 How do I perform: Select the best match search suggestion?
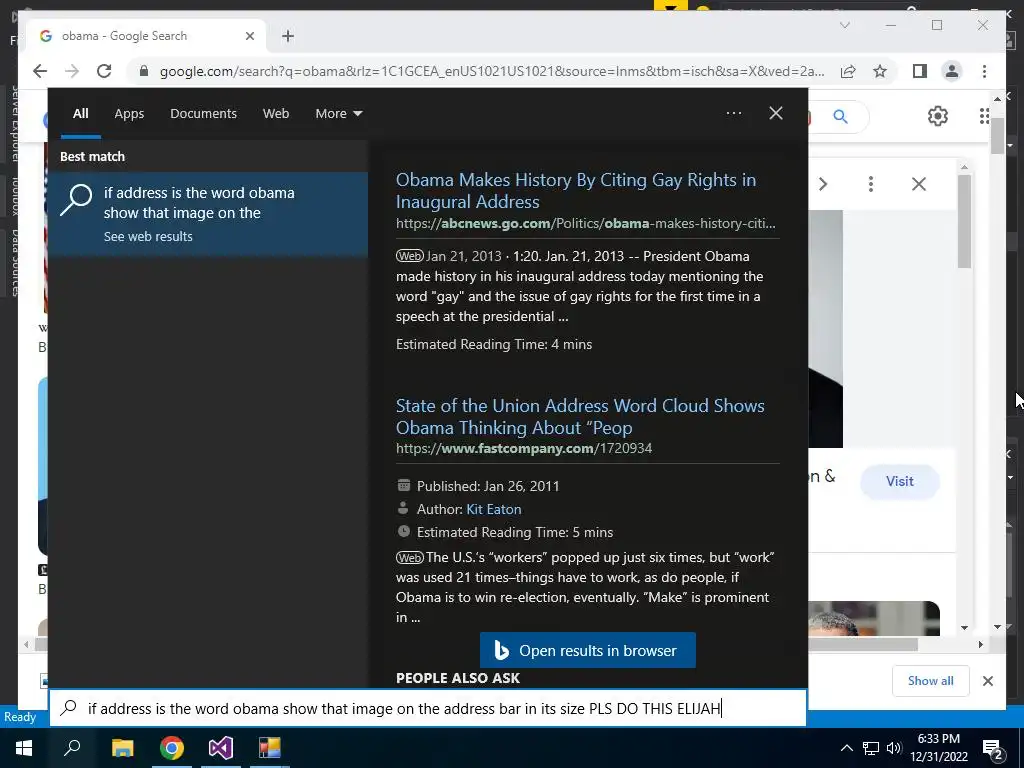click(x=208, y=214)
